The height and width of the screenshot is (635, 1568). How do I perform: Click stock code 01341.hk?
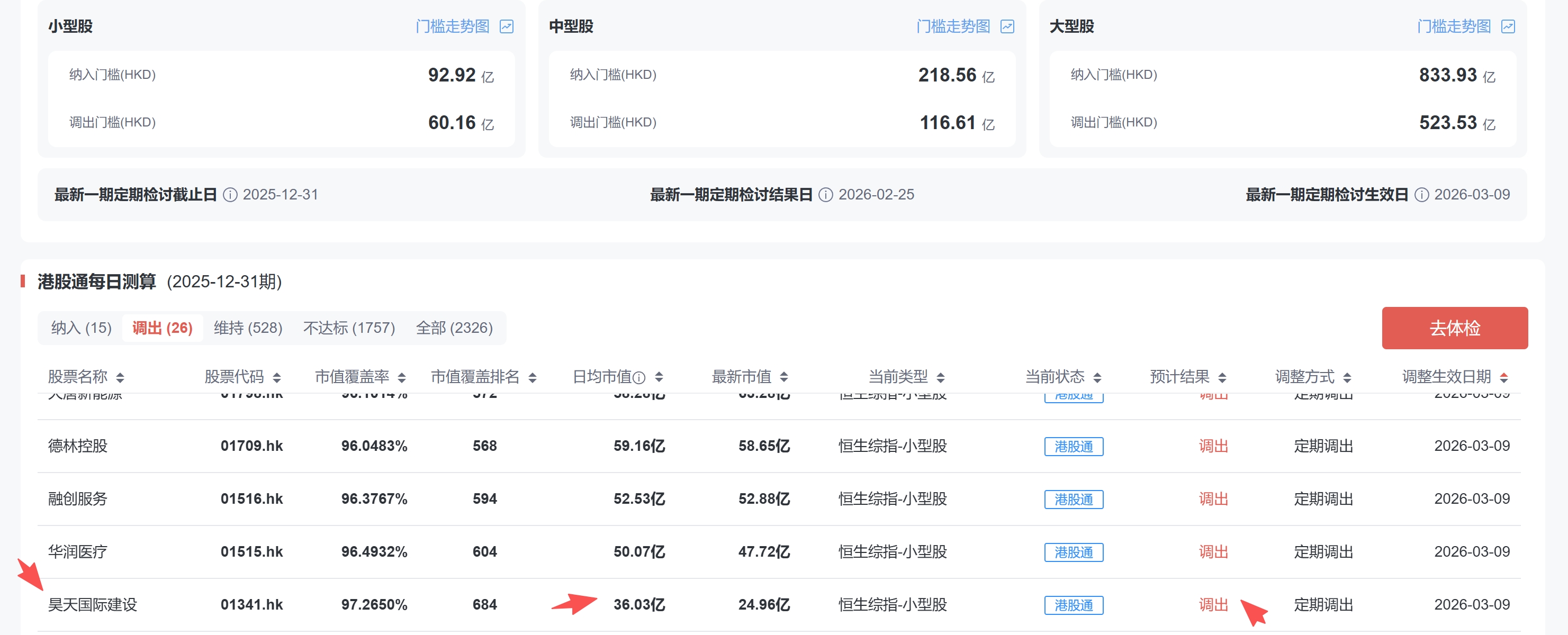pyautogui.click(x=252, y=605)
